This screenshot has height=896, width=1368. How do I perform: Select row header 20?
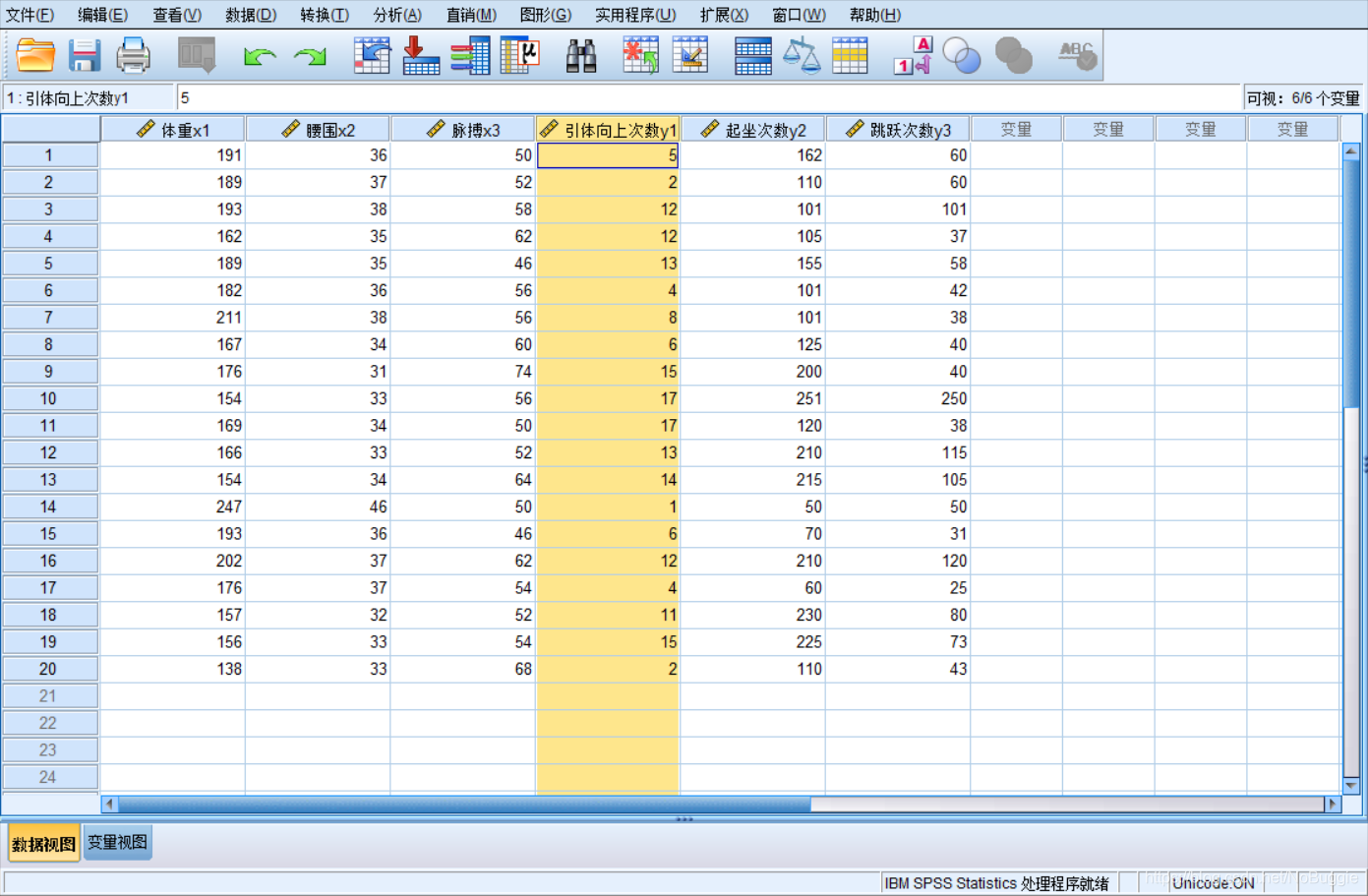tap(49, 669)
